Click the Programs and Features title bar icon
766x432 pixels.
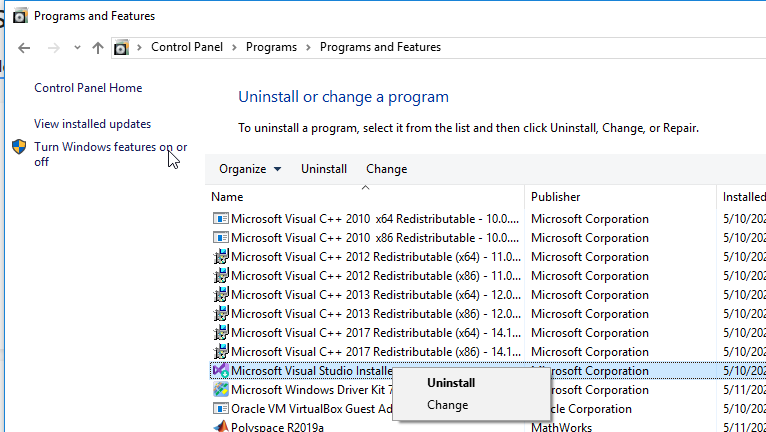coord(20,16)
